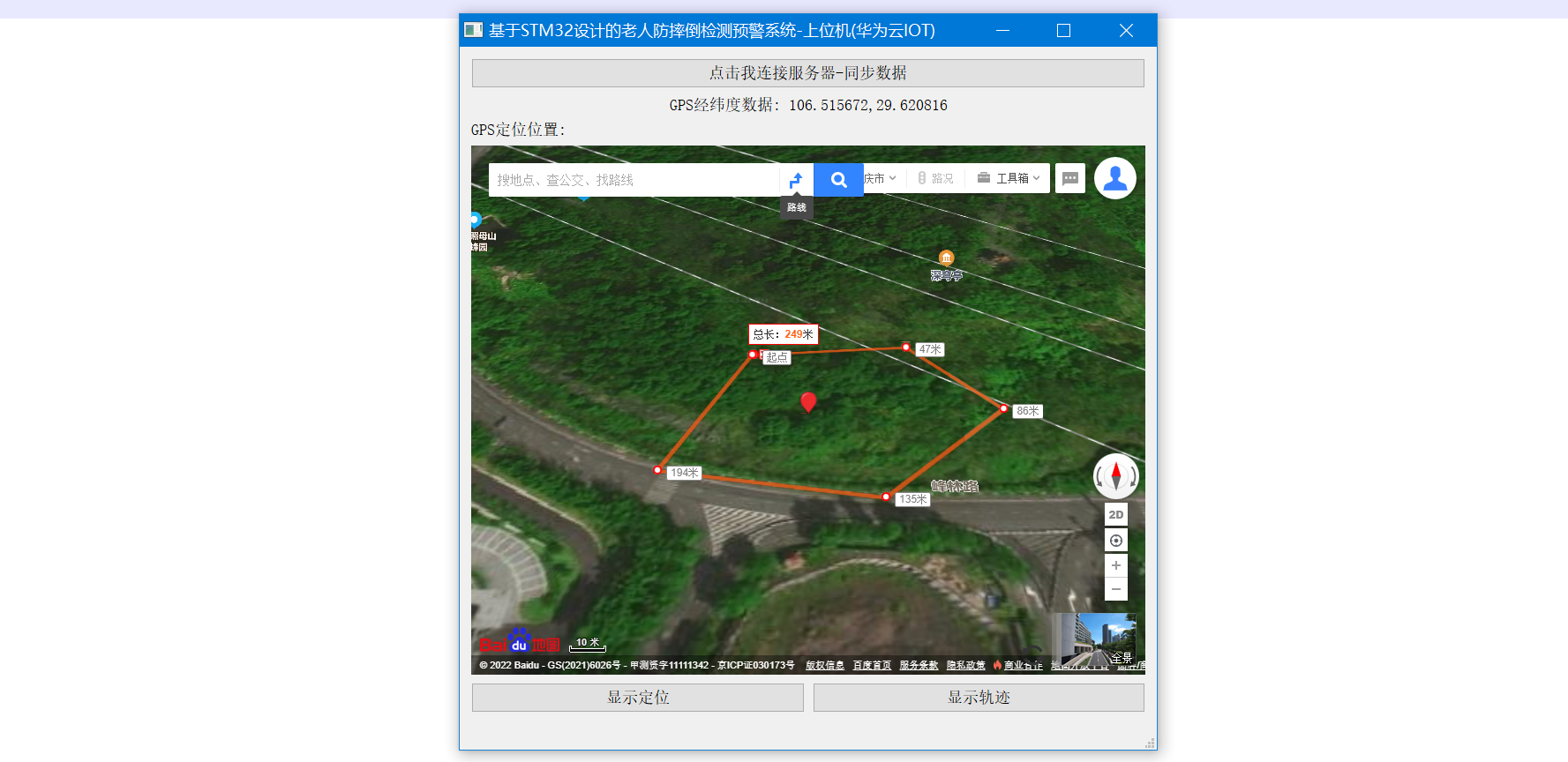The width and height of the screenshot is (1568, 762).
Task: Click the GPS经纬度数据 coordinates text
Action: (x=808, y=105)
